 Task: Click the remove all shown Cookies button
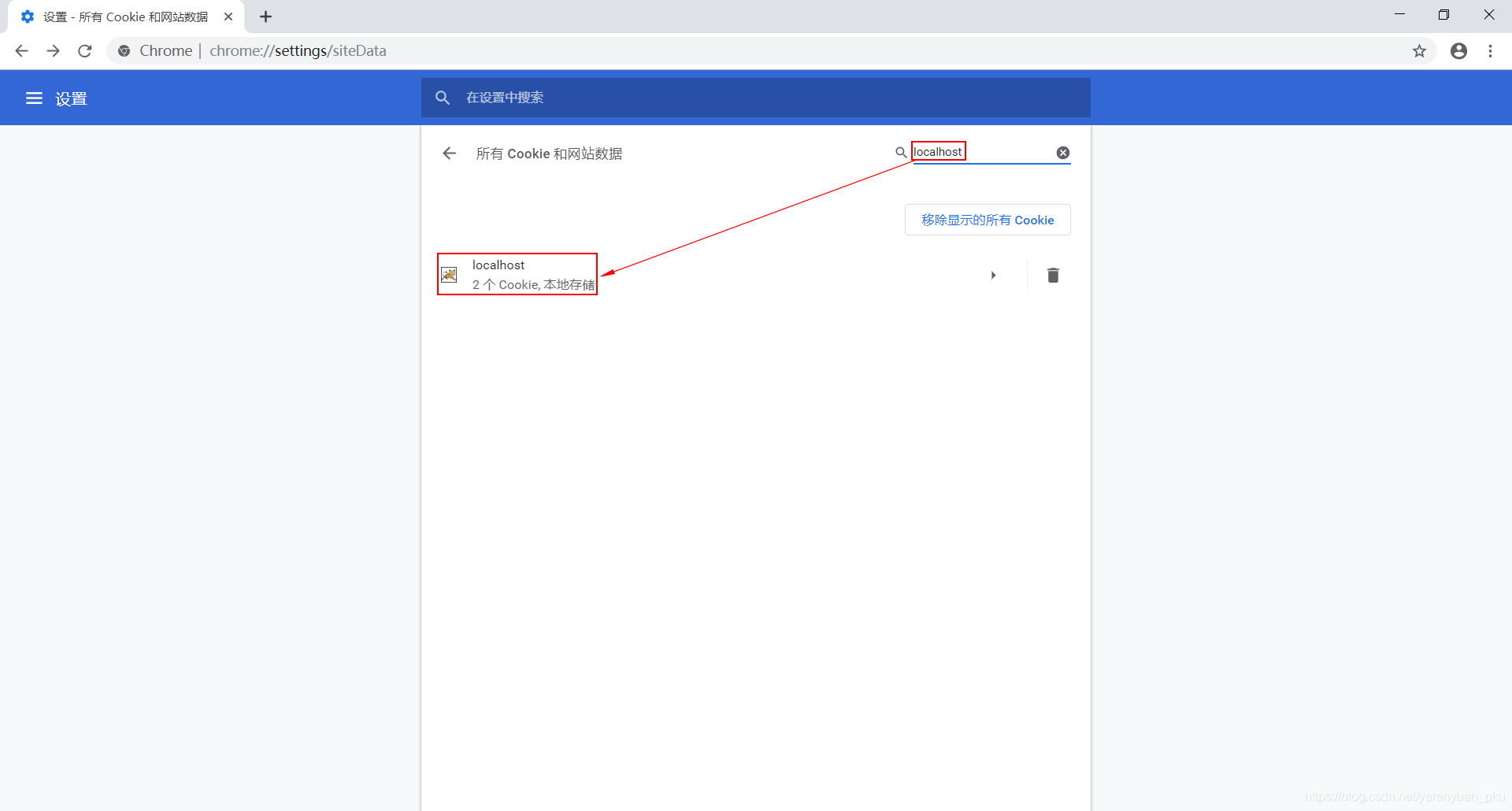coord(988,220)
